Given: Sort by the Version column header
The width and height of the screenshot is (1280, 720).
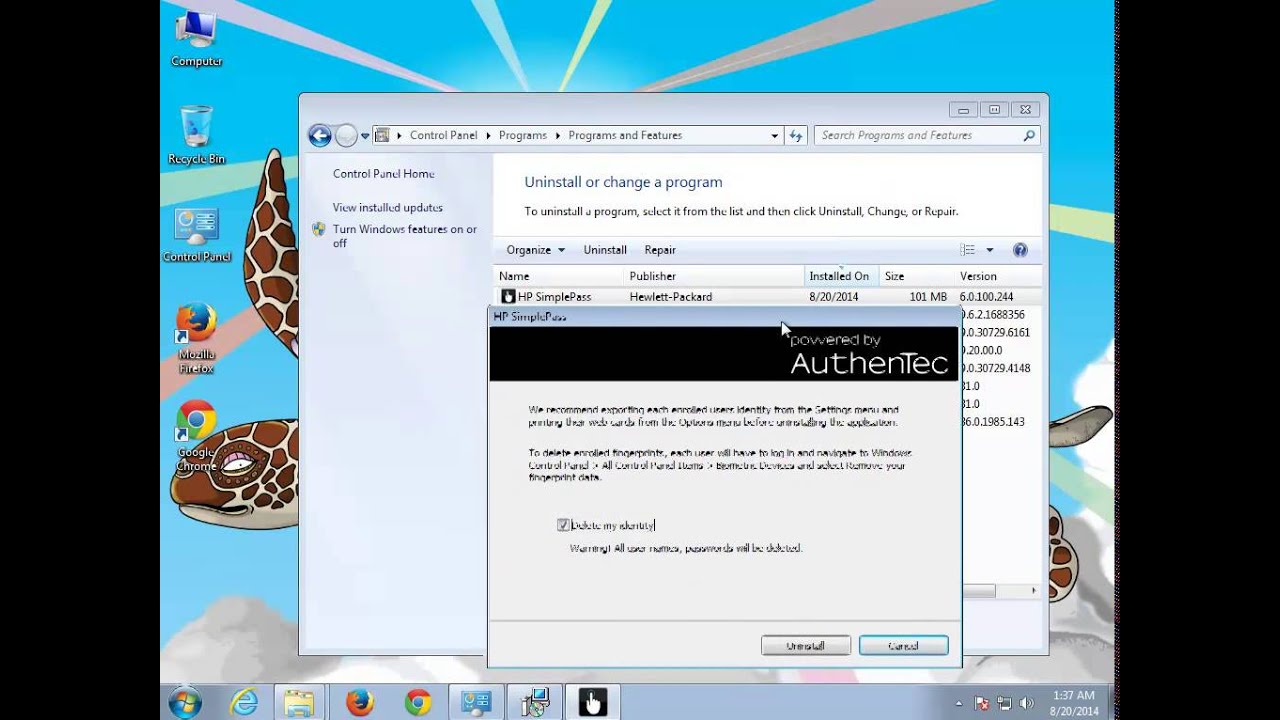Looking at the screenshot, I should click(x=997, y=276).
